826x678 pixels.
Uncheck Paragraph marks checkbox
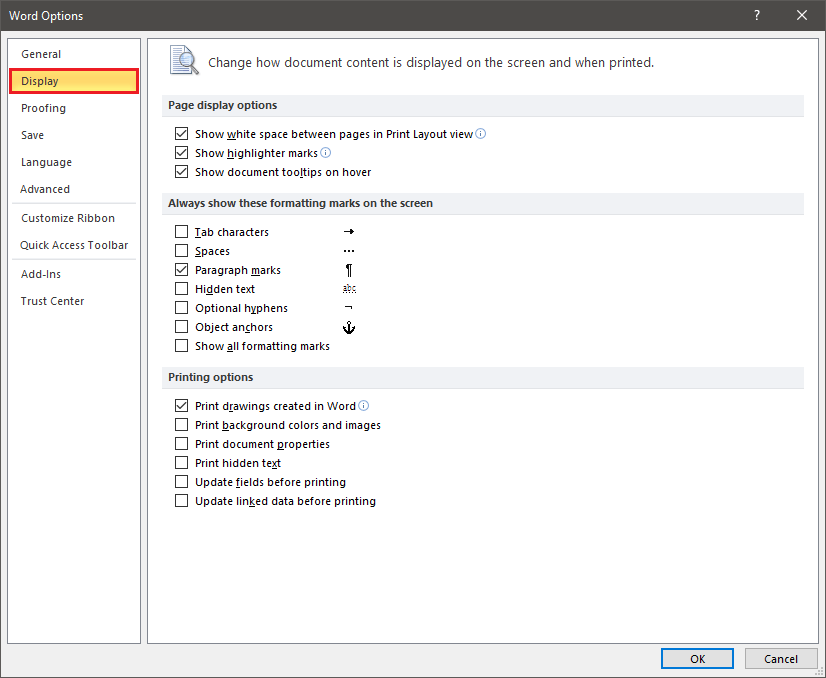pos(181,270)
